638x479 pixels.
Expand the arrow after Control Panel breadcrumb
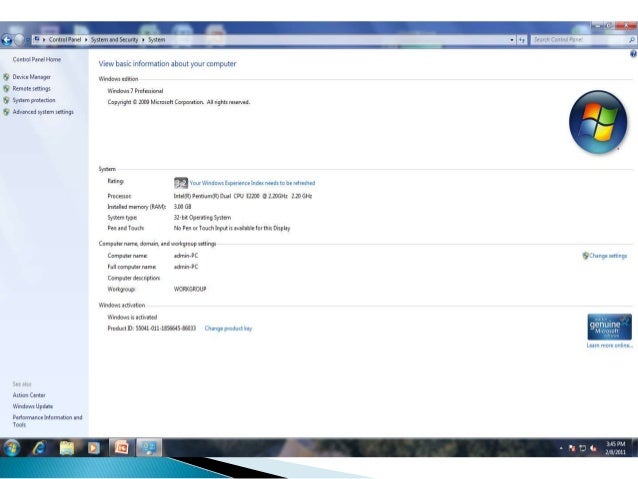86,40
